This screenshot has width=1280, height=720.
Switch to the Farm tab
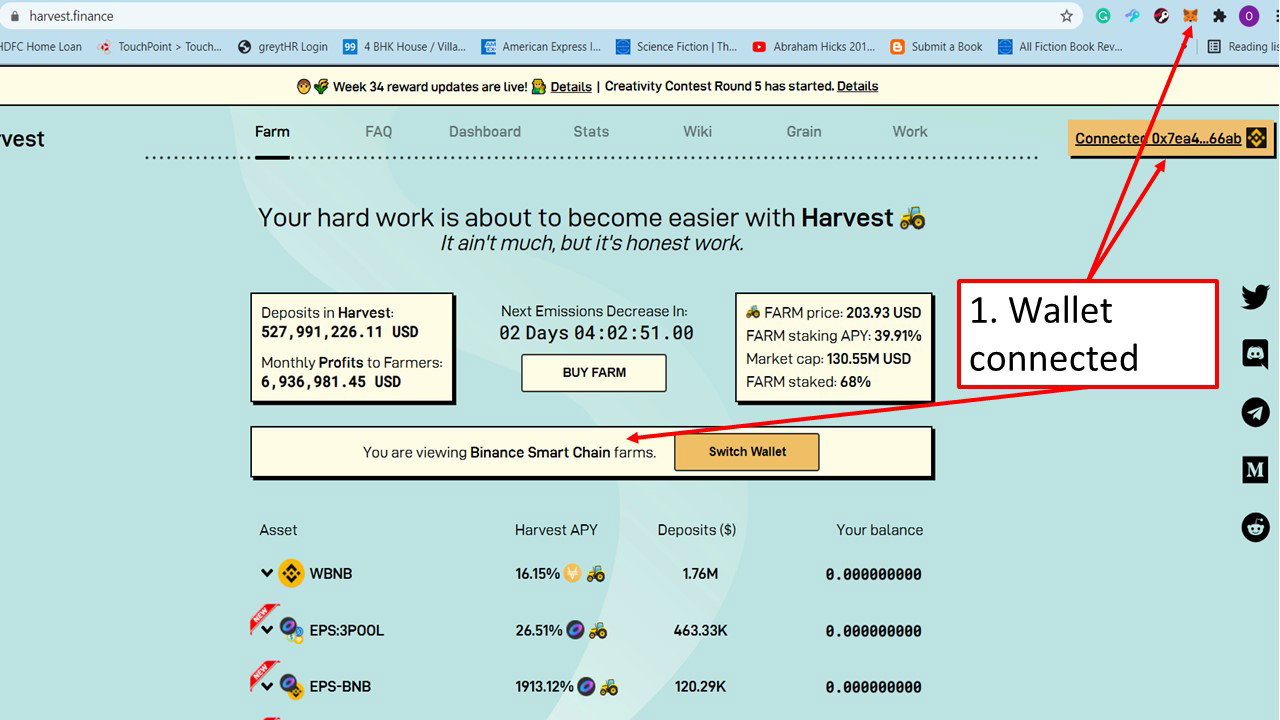pyautogui.click(x=272, y=132)
